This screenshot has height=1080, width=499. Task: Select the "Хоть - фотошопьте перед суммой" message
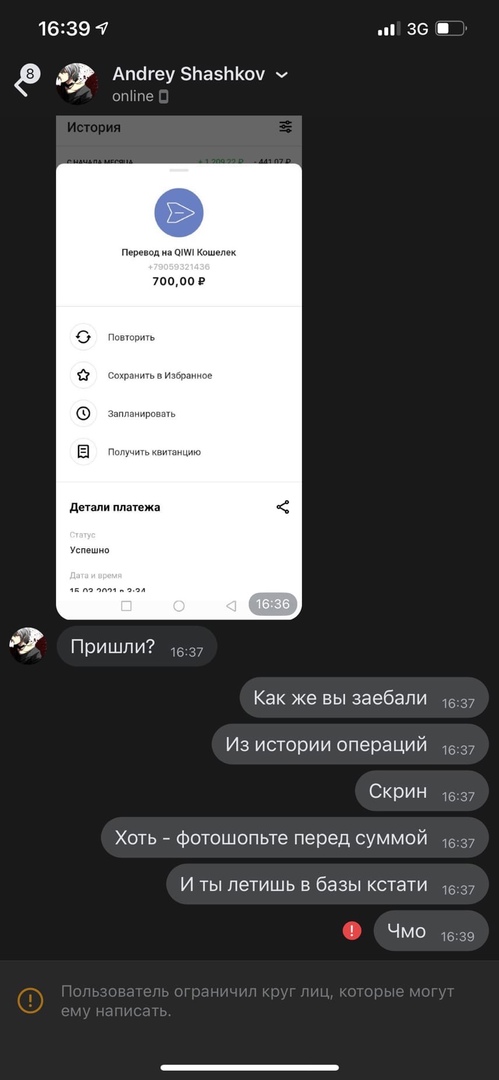click(295, 838)
